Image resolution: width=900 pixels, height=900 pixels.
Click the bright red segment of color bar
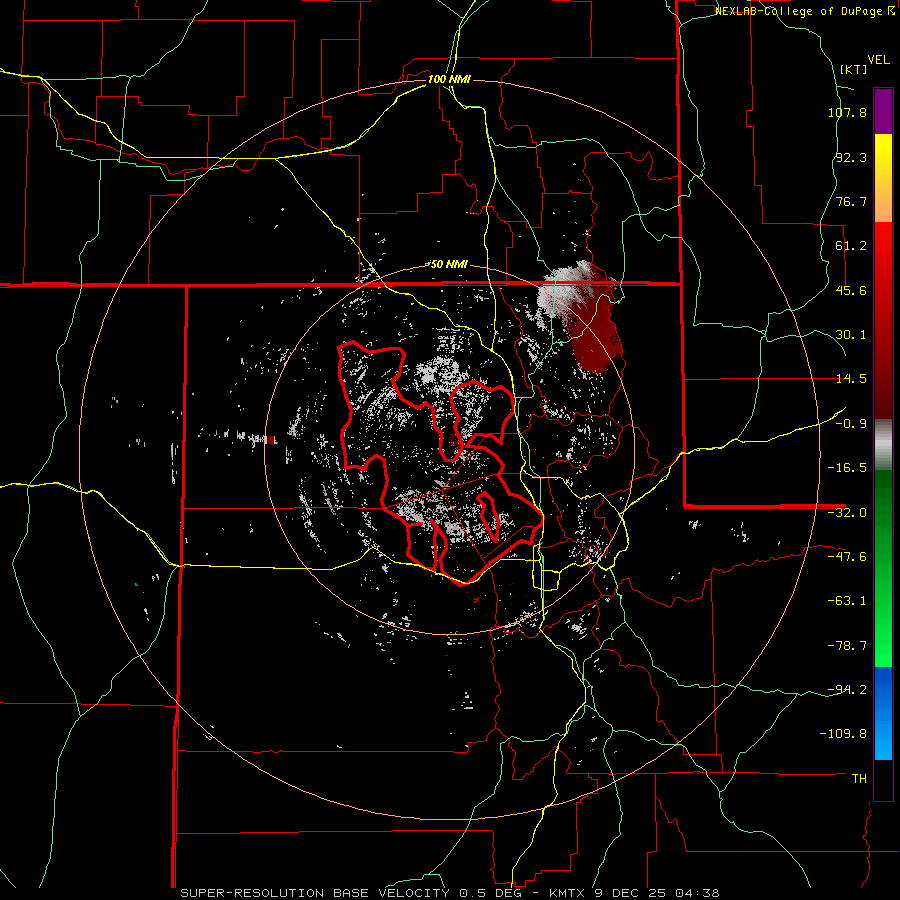point(883,320)
